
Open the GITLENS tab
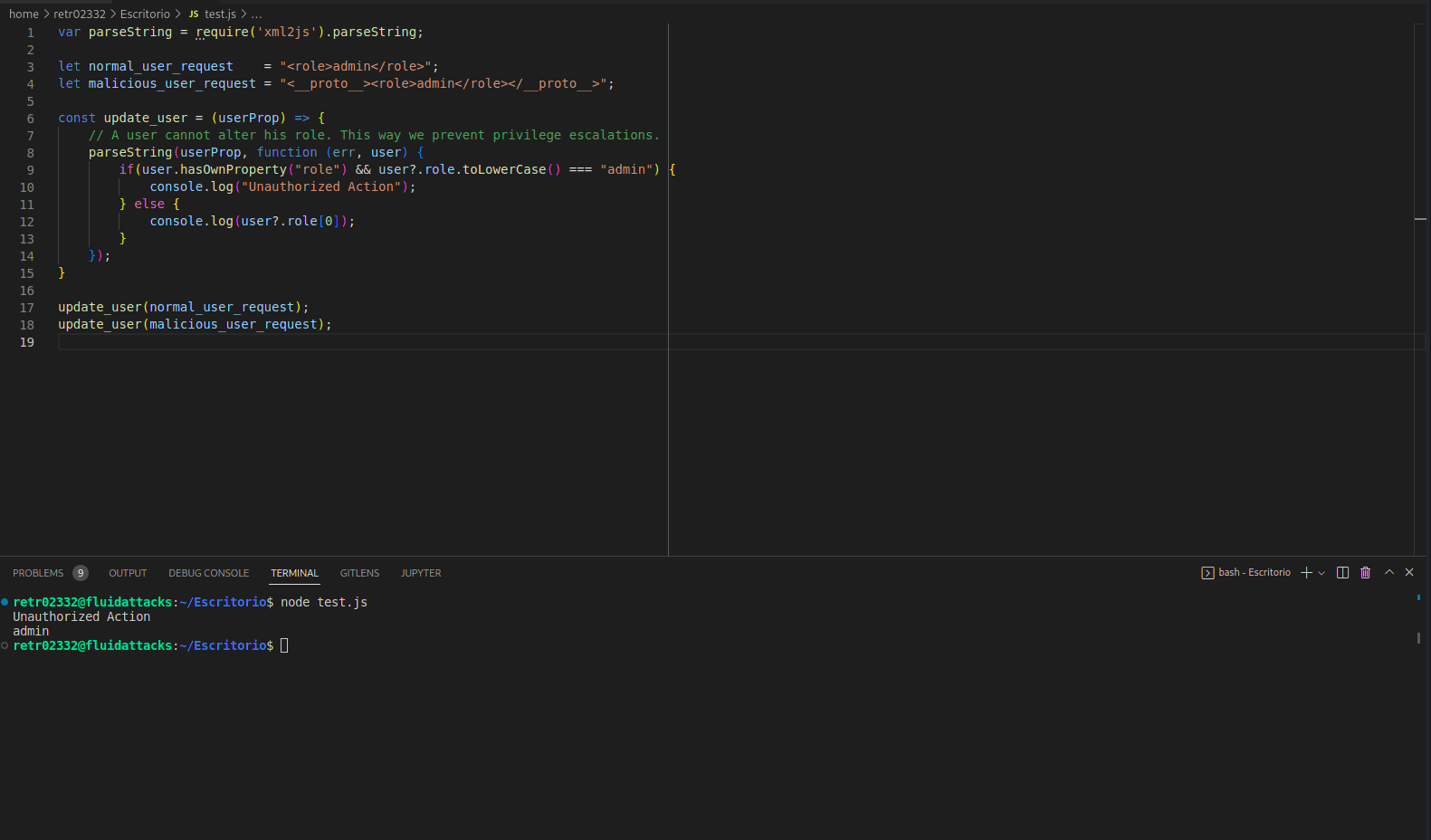coord(359,573)
